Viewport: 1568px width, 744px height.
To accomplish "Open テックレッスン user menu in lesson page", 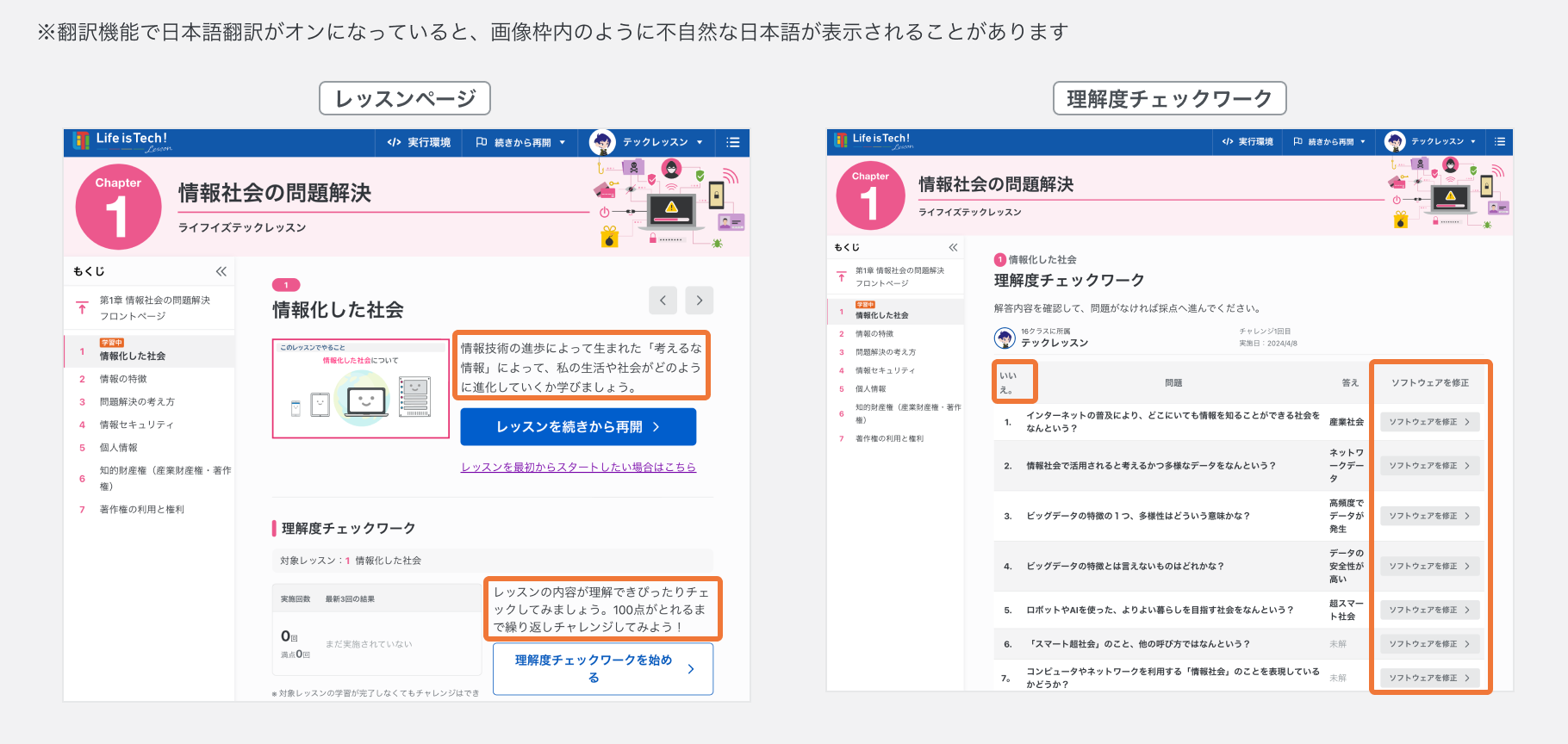I will [663, 142].
